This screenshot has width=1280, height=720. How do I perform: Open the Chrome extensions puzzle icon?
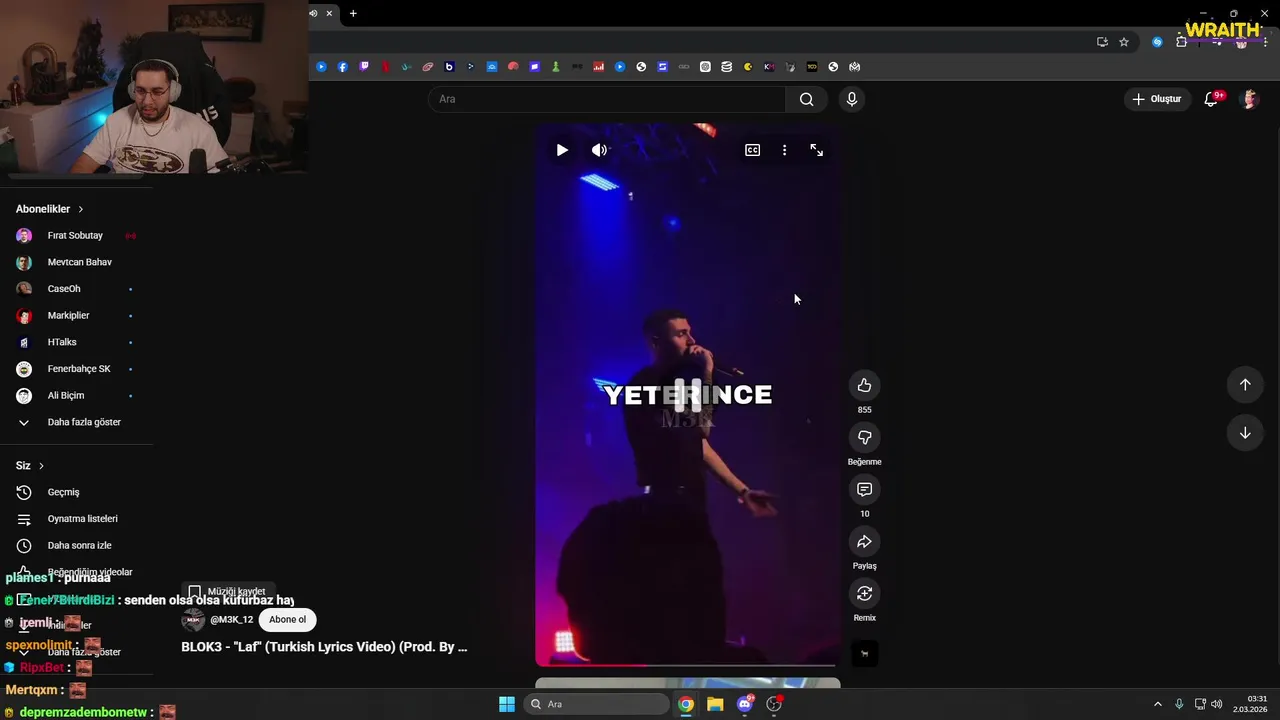click(x=1182, y=42)
